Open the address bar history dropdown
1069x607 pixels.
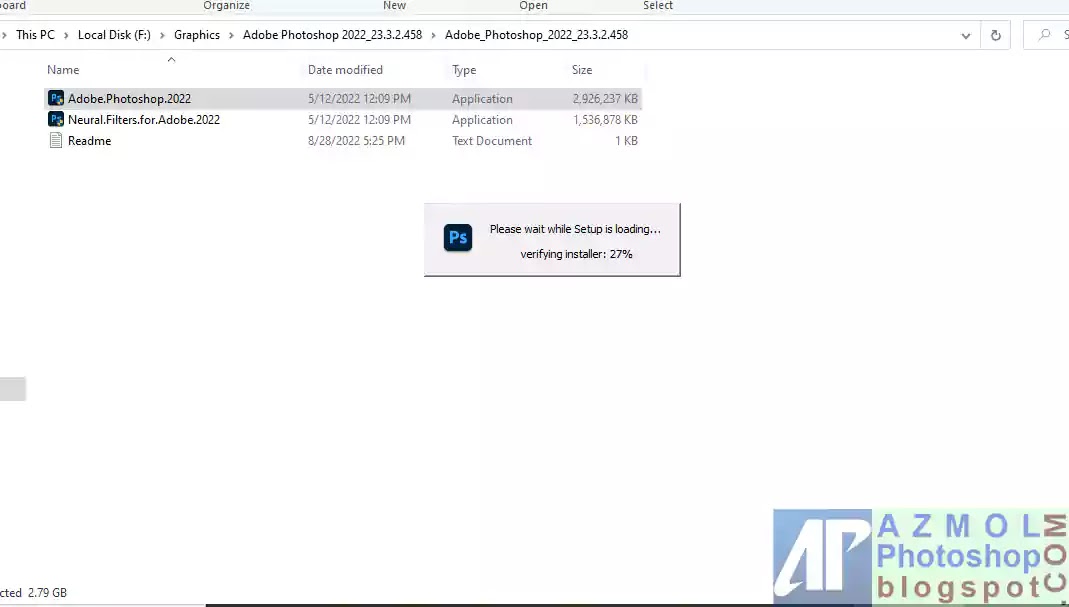coord(965,35)
